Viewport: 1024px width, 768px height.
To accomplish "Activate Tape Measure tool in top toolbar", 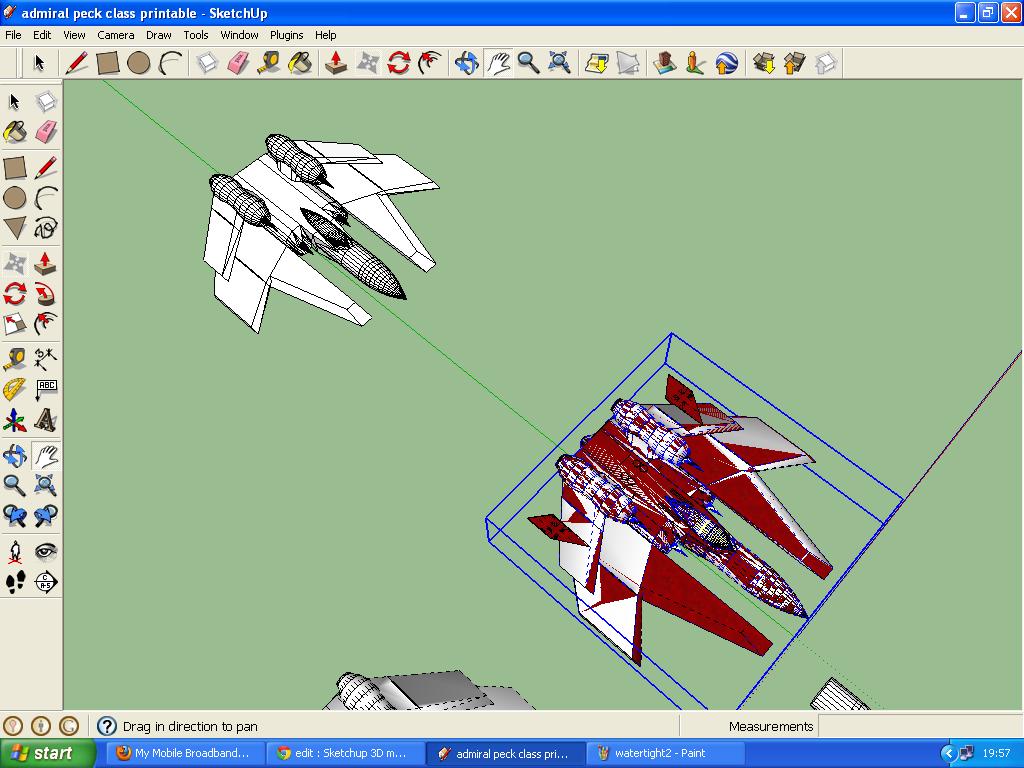I will [269, 63].
